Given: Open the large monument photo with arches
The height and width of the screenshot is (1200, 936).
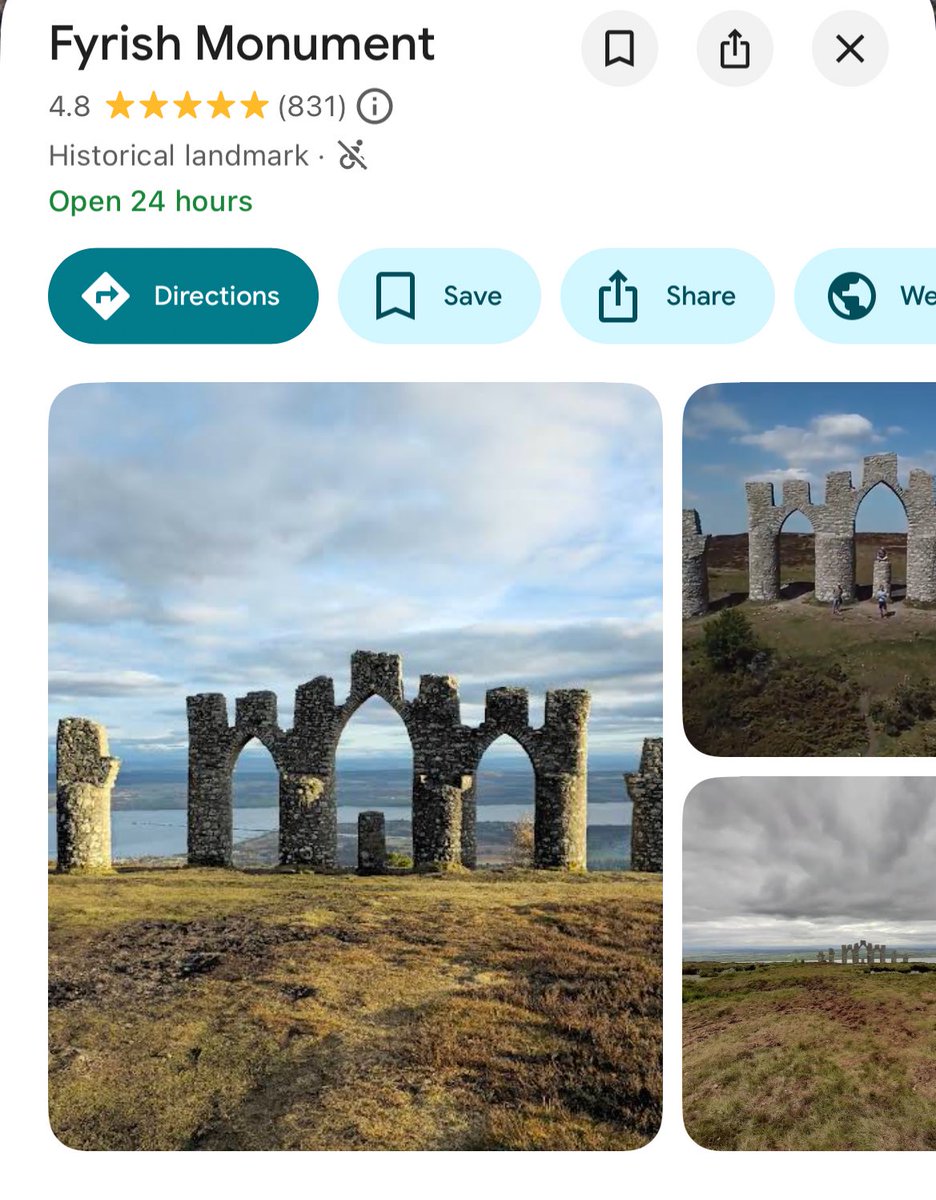Looking at the screenshot, I should pyautogui.click(x=355, y=766).
